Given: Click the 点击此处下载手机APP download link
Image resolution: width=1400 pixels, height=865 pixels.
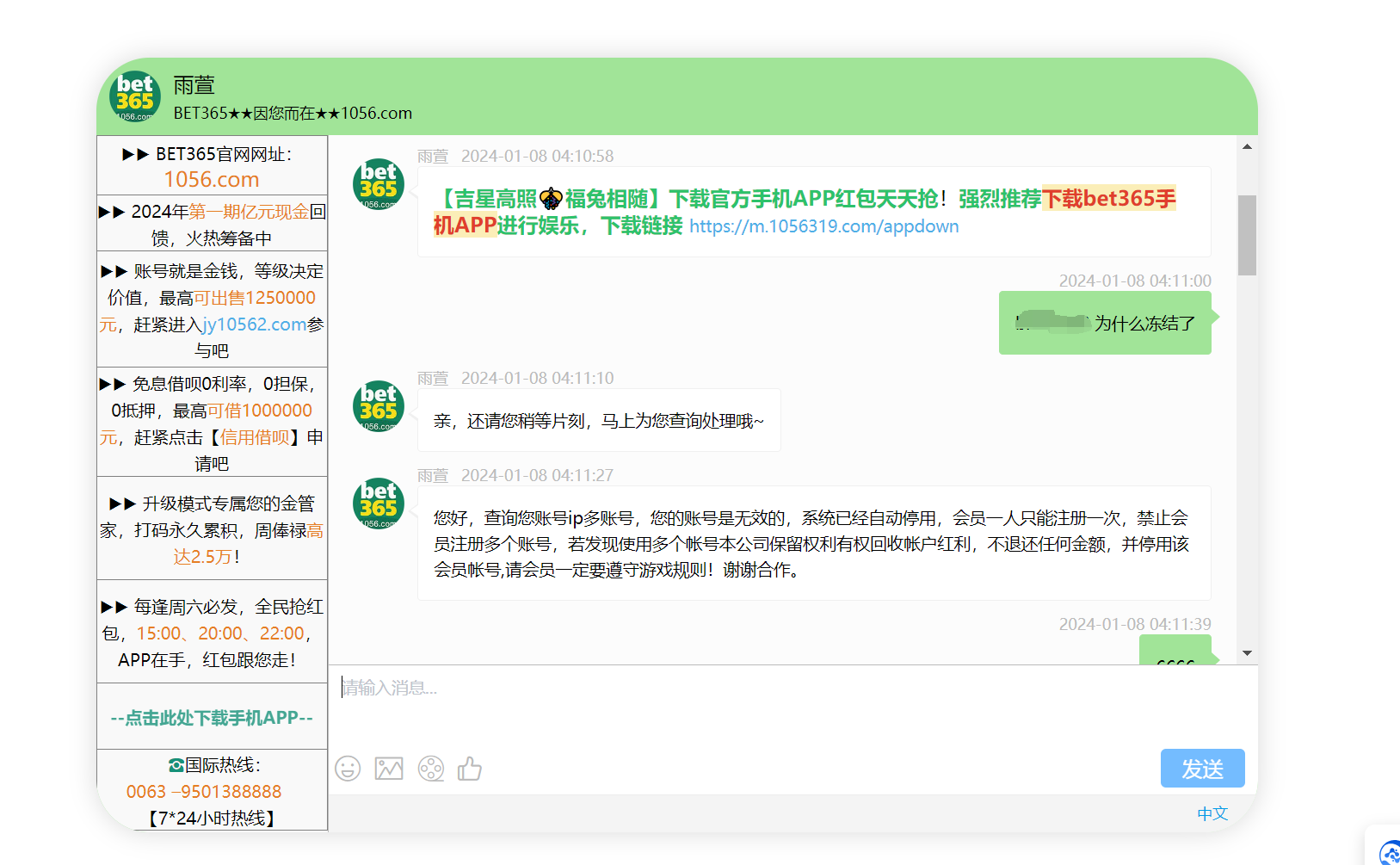Looking at the screenshot, I should click(212, 717).
